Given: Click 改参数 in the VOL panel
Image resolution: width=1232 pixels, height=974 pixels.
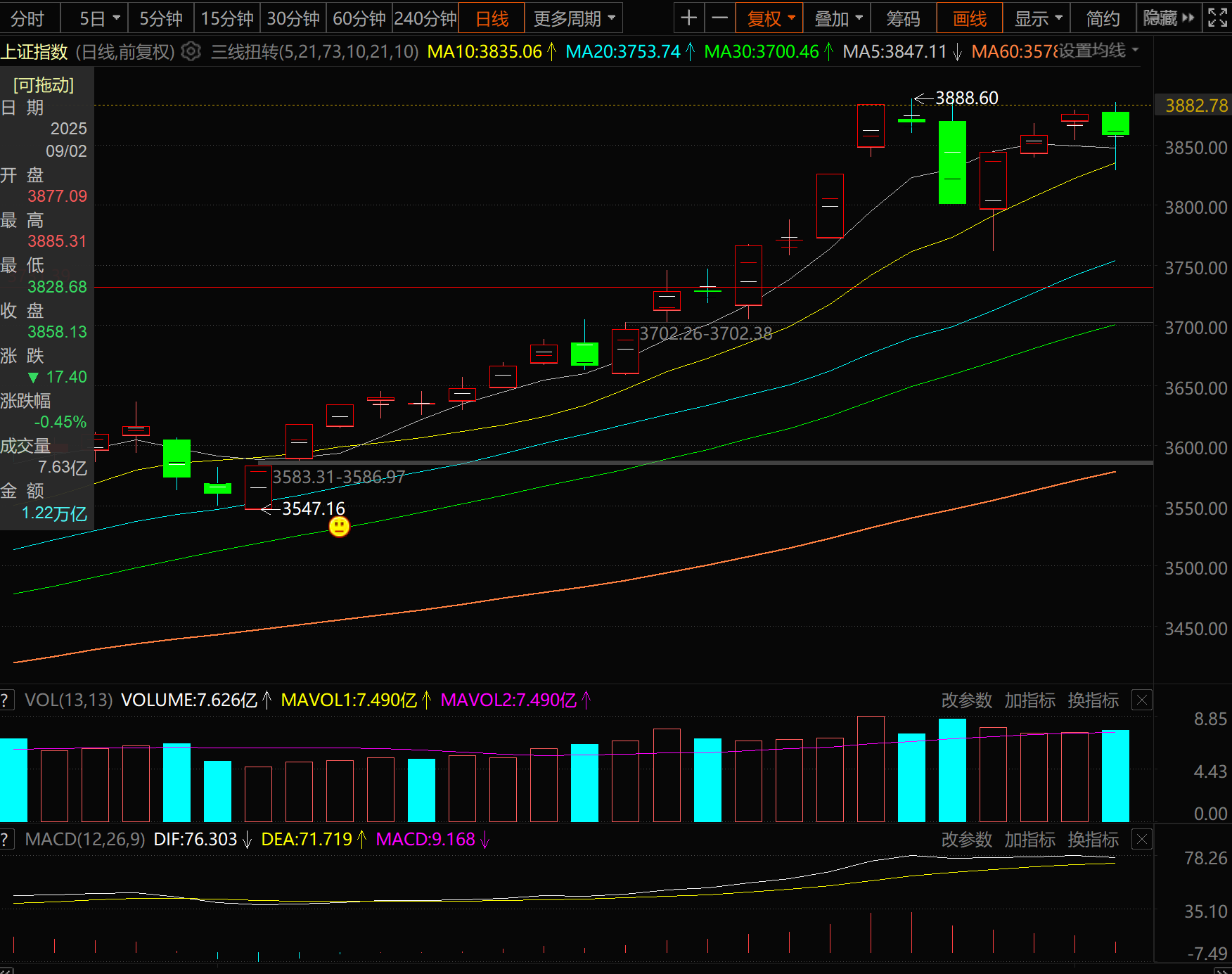Looking at the screenshot, I should tap(967, 700).
